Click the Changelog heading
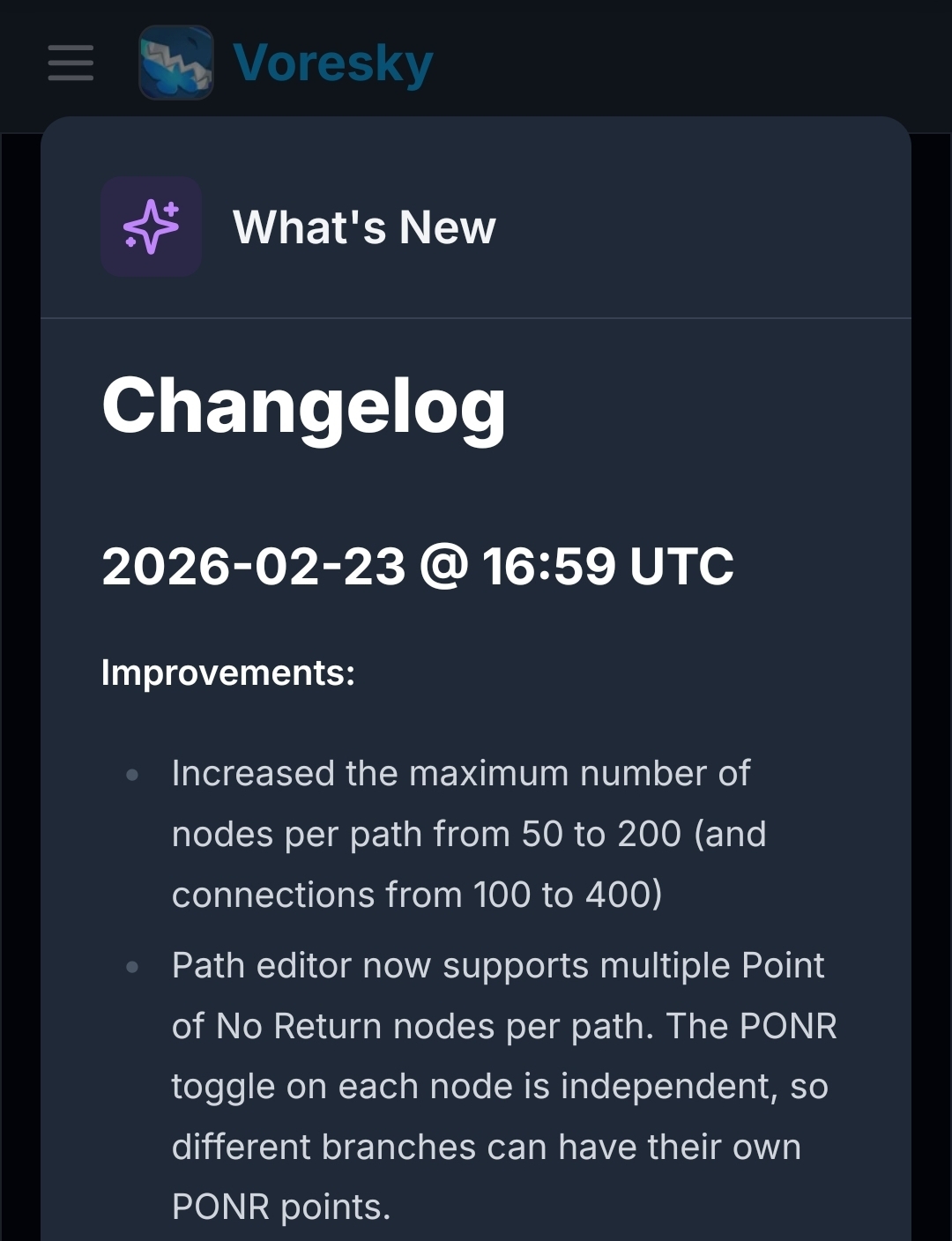The image size is (952, 1241). click(x=304, y=405)
